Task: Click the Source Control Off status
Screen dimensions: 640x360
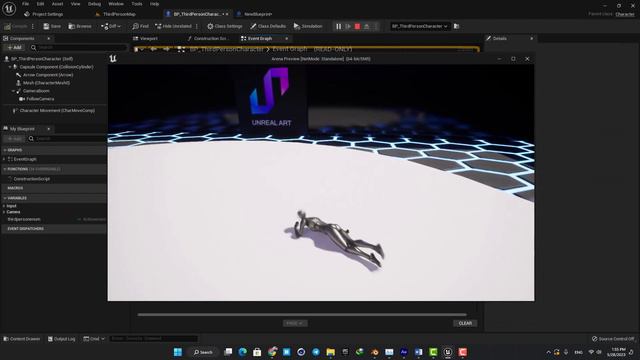Action: click(x=613, y=339)
